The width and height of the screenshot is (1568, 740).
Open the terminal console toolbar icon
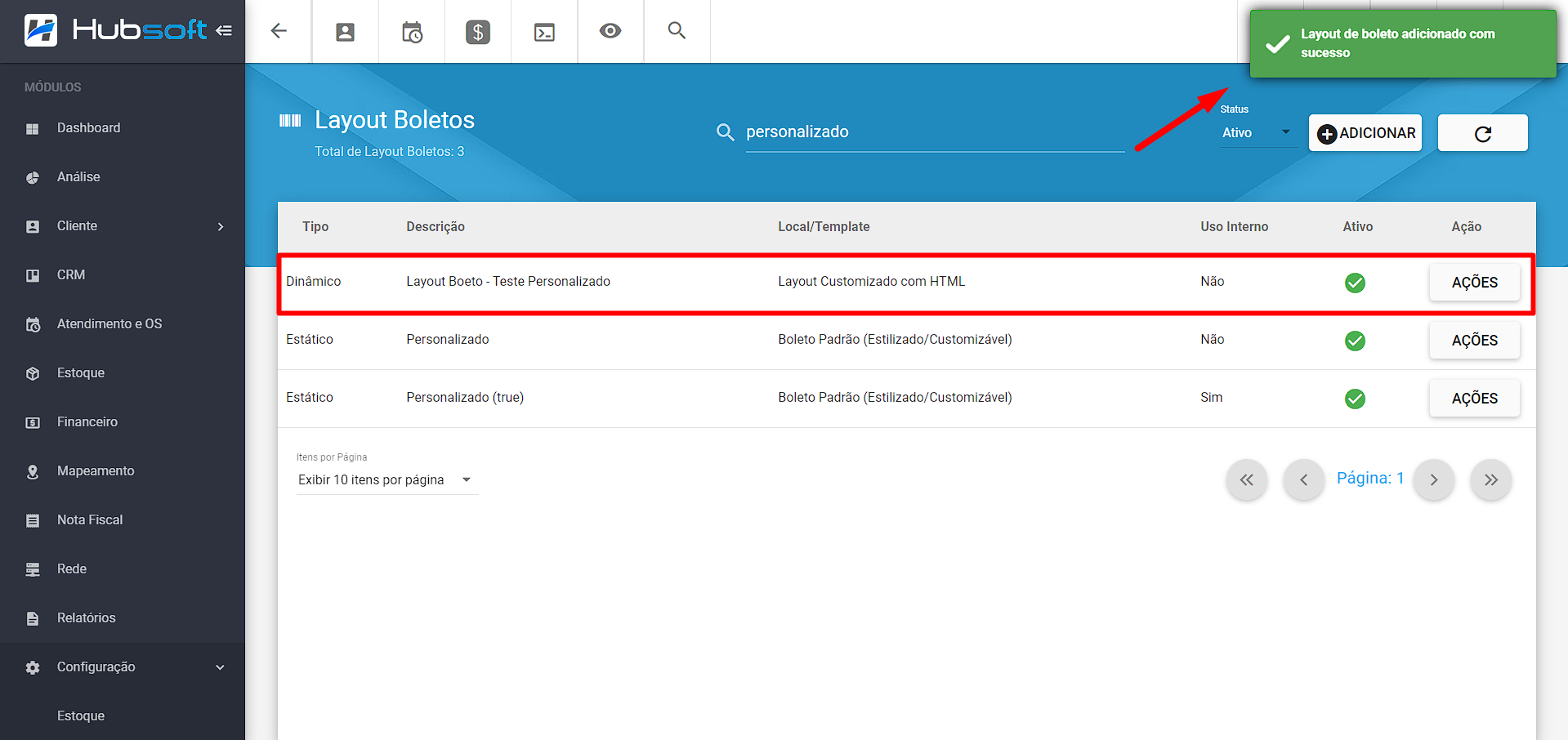click(x=544, y=32)
